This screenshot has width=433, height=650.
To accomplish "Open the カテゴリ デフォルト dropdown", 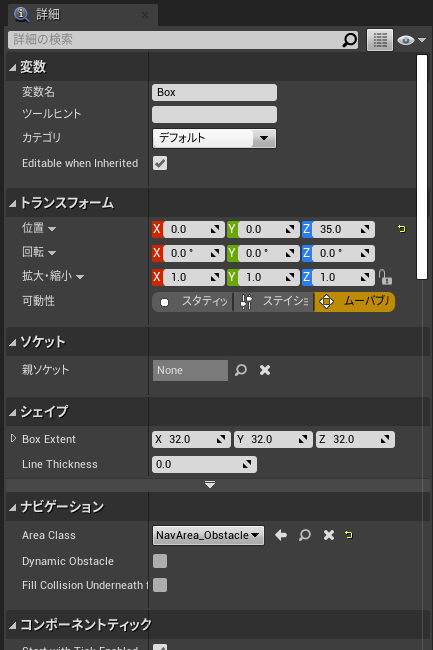I will pos(214,138).
